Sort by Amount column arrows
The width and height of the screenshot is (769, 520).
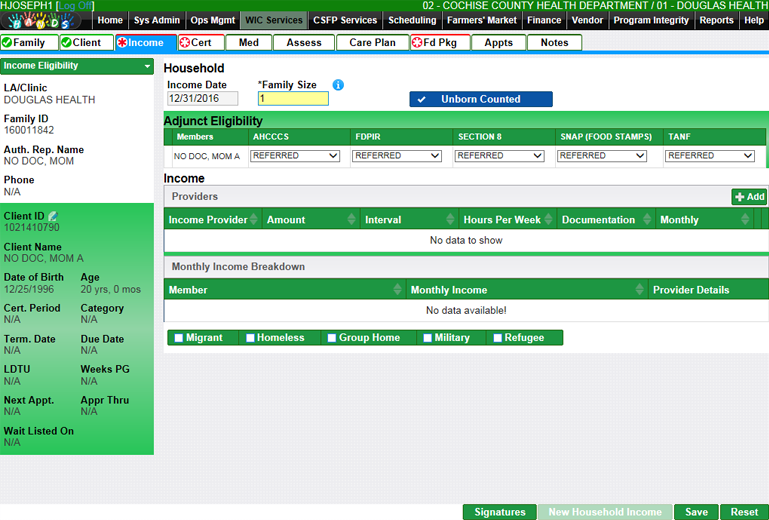[x=351, y=220]
